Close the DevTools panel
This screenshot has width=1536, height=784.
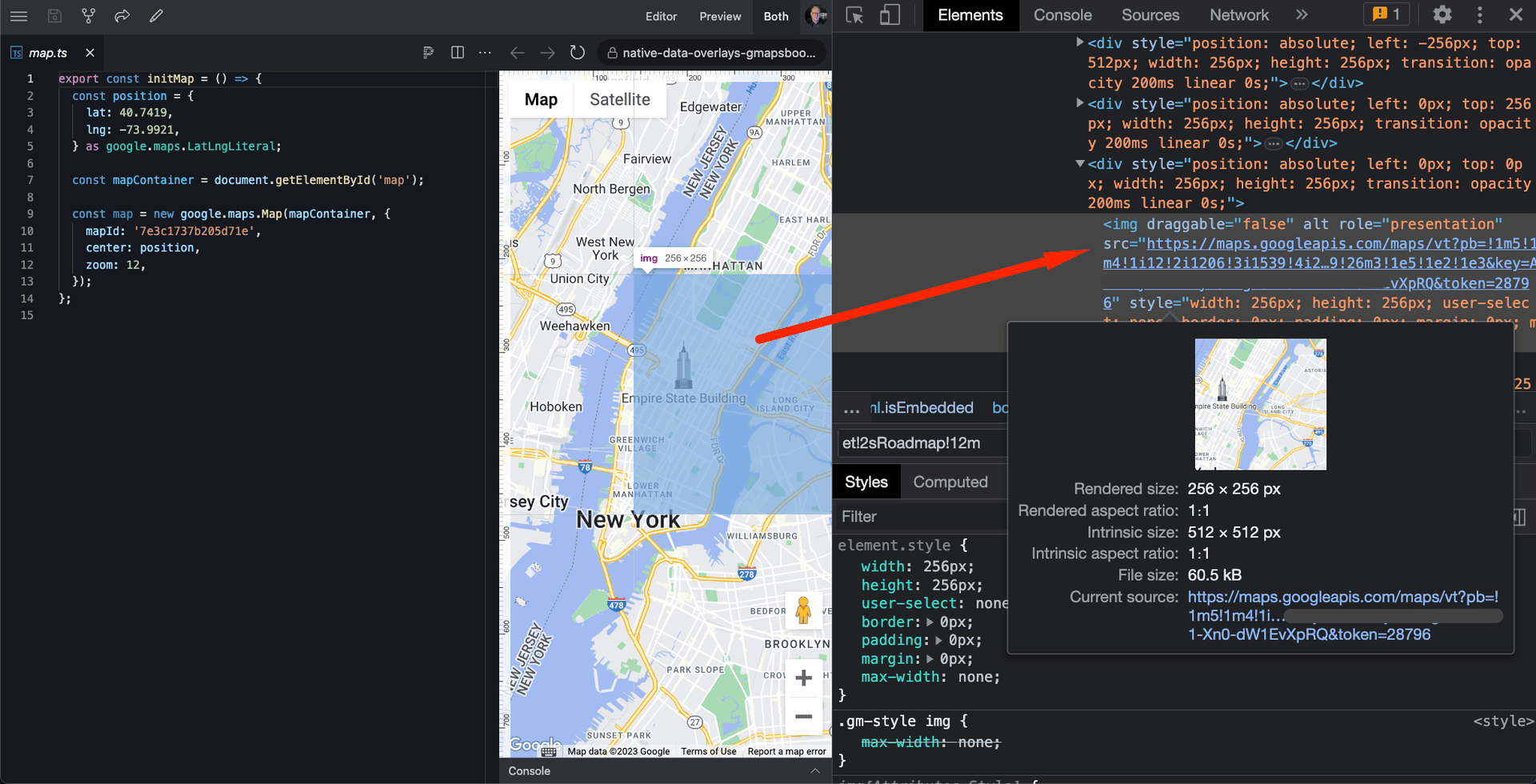(x=1515, y=15)
